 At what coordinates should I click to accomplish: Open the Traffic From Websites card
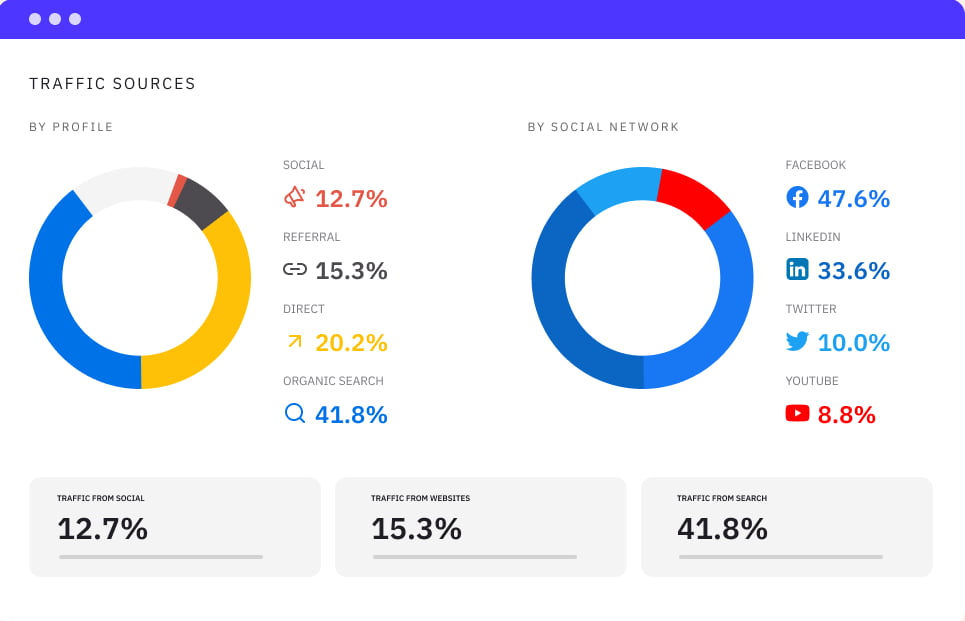click(480, 527)
